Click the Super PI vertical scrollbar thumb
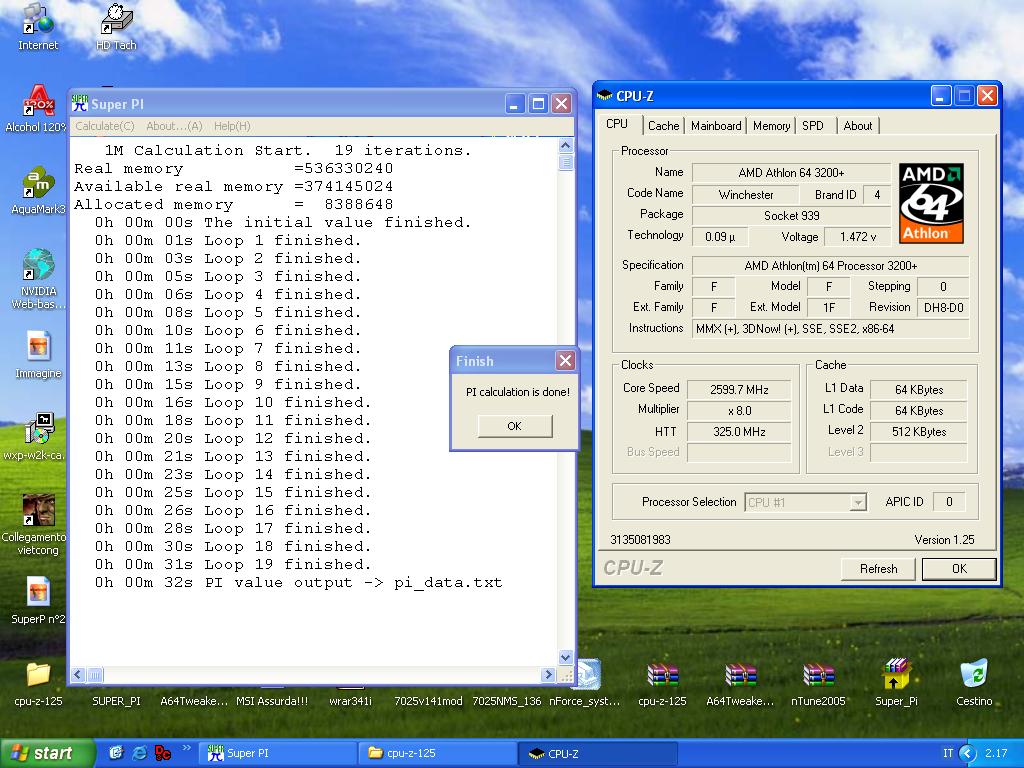The height and width of the screenshot is (768, 1024). [566, 162]
